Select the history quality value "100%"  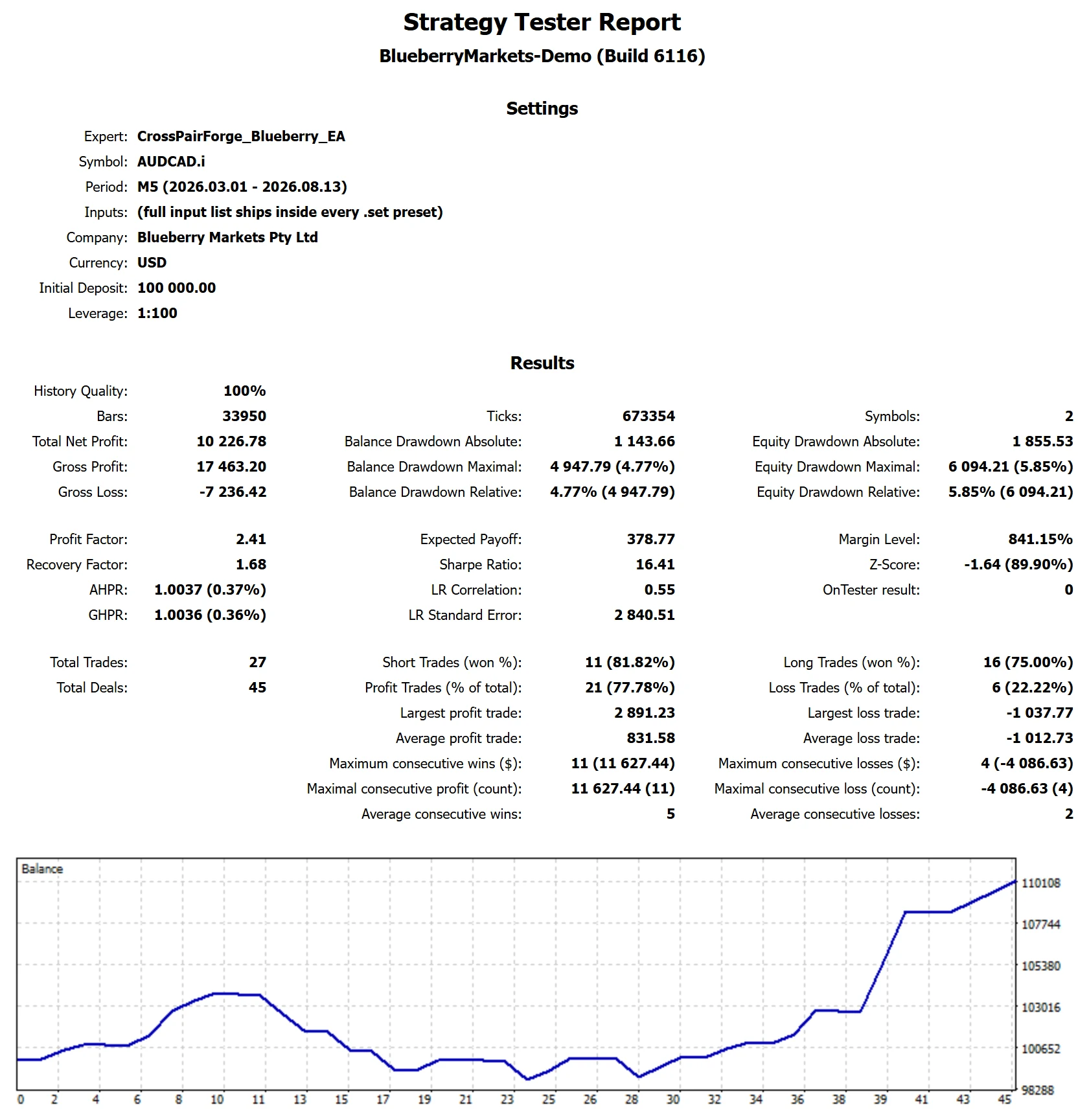tap(245, 391)
